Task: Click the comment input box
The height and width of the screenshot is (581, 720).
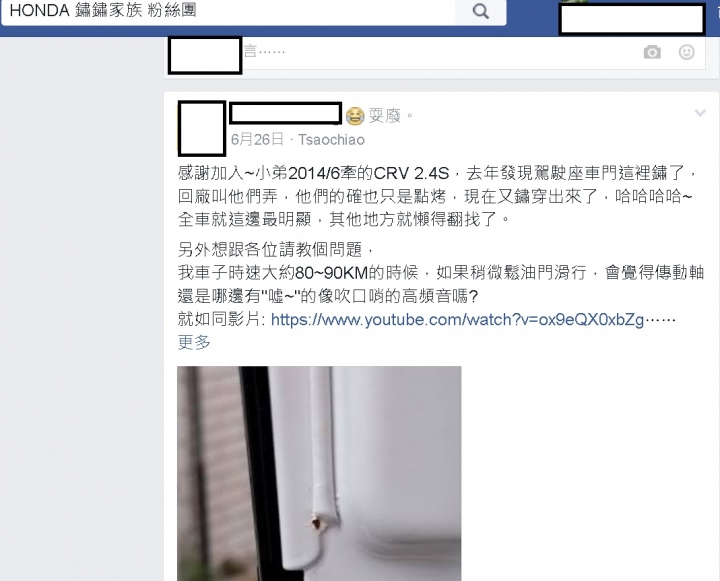Action: 441,52
